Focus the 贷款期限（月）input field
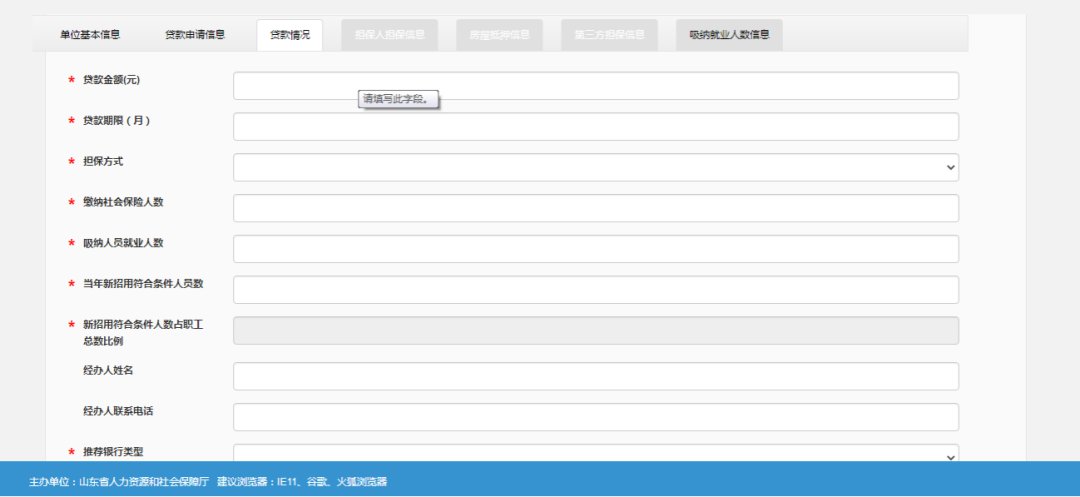1080x497 pixels. pyautogui.click(x=595, y=127)
